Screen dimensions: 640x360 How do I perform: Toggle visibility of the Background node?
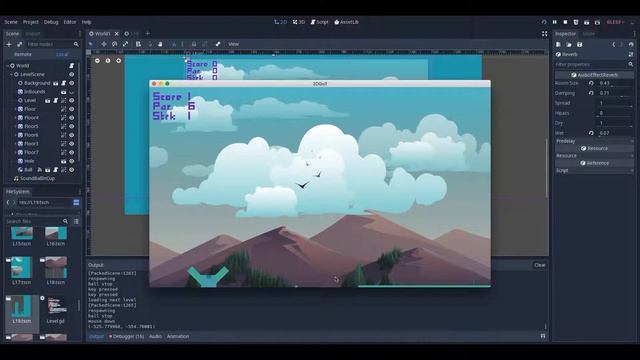point(72,83)
